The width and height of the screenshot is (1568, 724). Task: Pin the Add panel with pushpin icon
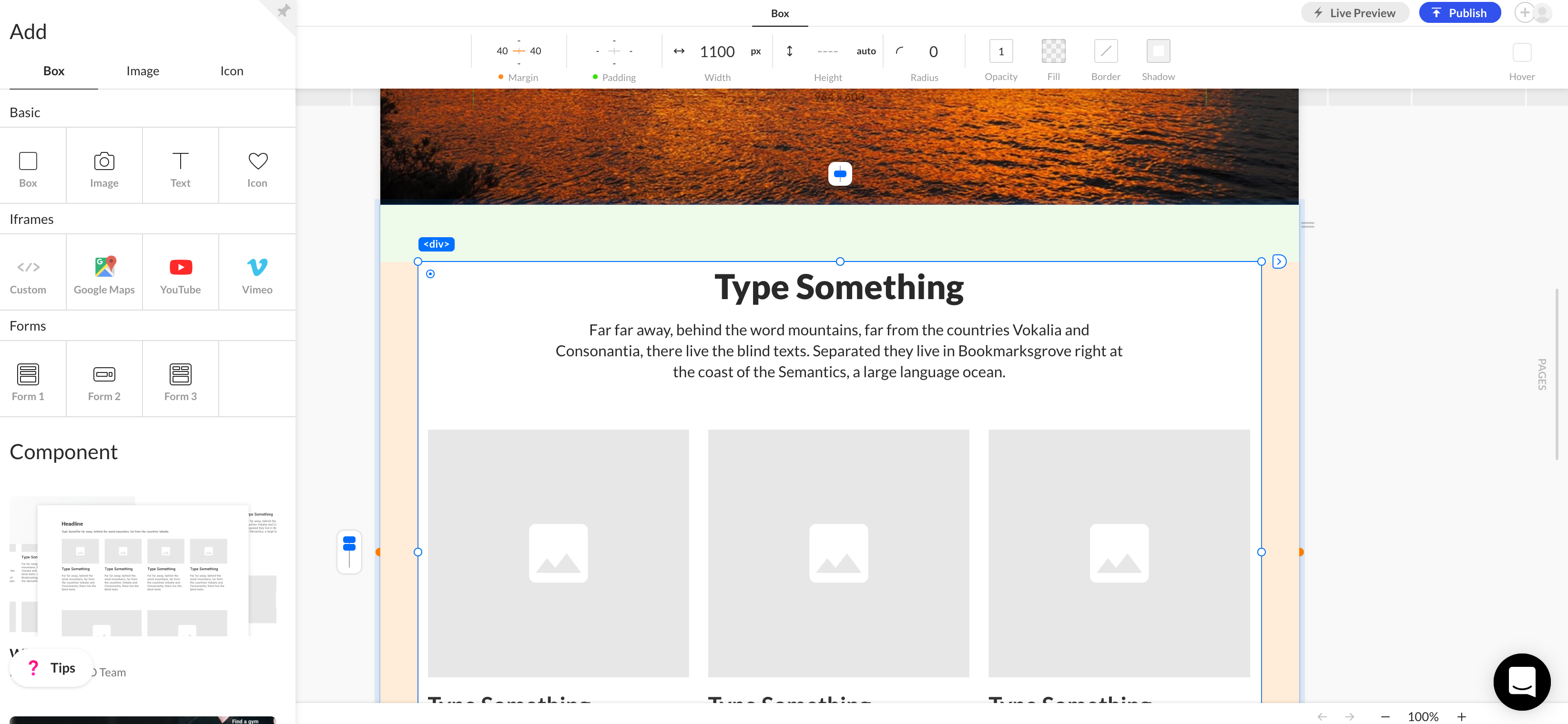284,10
